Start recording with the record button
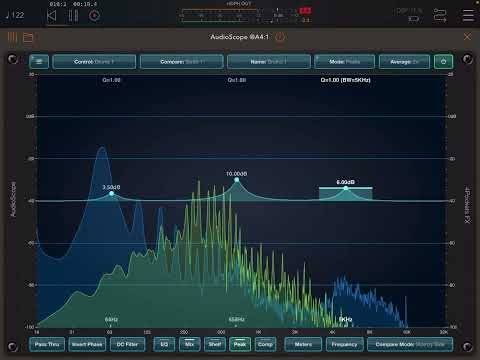Screen dimensions: 480x360 pos(94,16)
